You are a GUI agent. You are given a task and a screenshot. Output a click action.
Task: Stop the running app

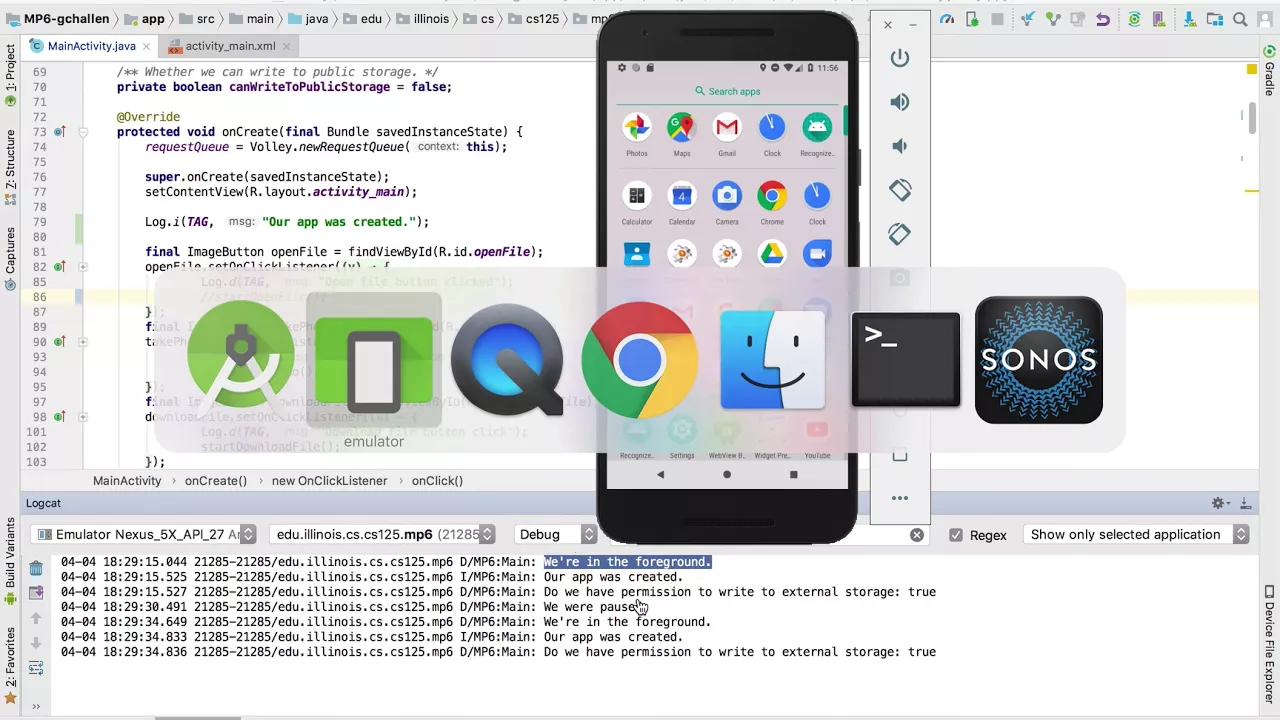click(997, 19)
